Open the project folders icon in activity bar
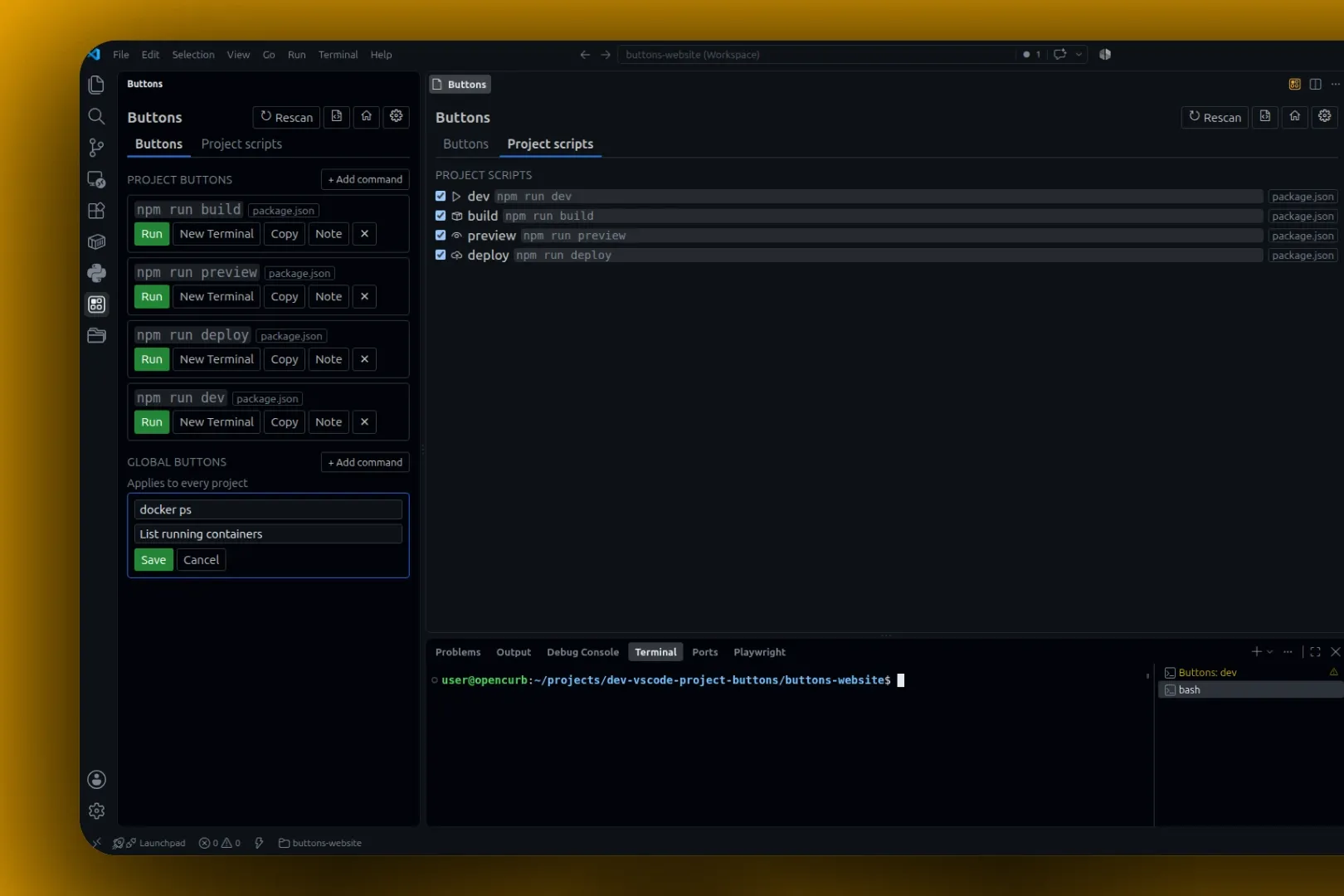This screenshot has height=896, width=1344. 96,336
